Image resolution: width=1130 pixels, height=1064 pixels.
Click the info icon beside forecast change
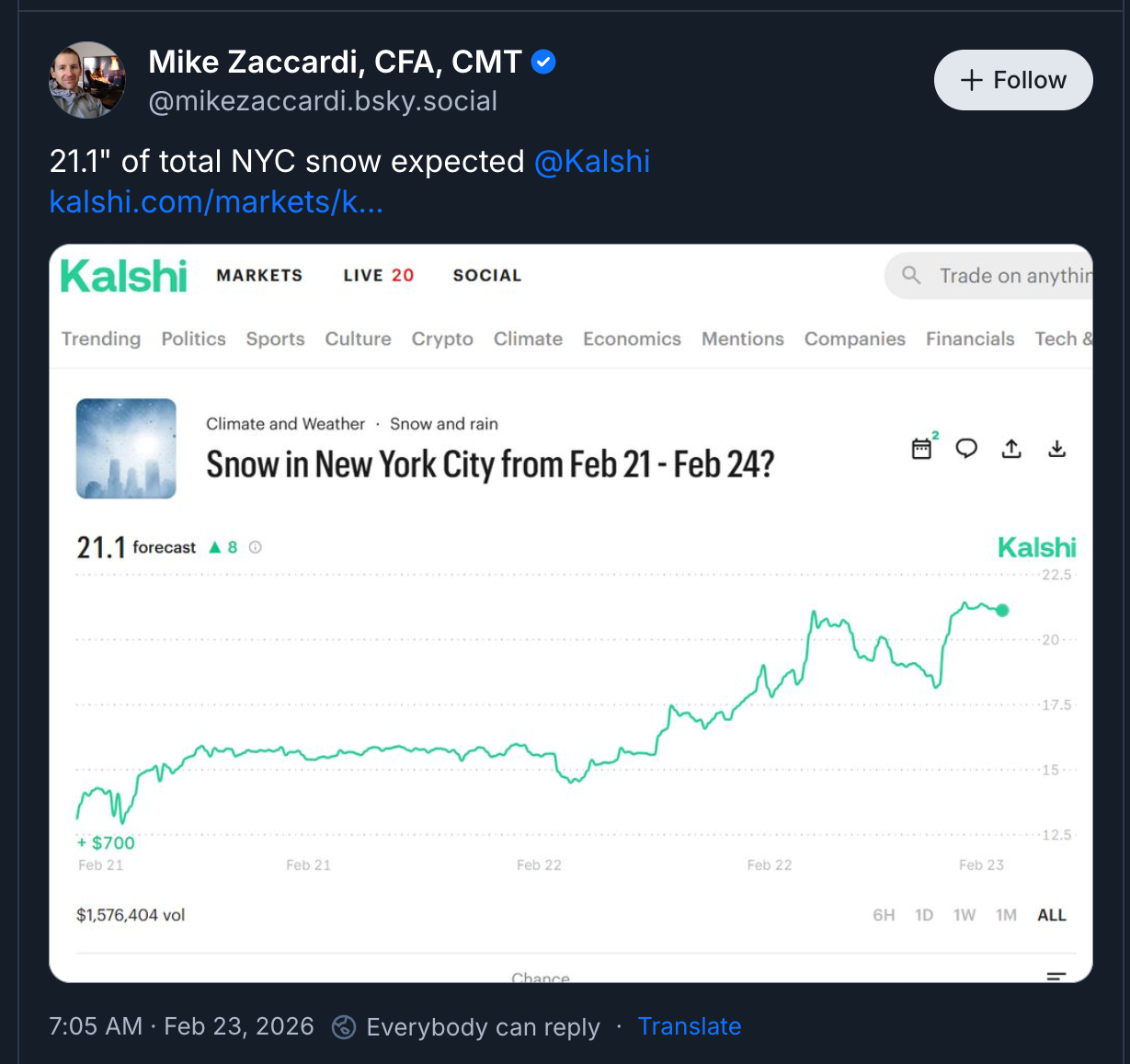click(x=256, y=547)
